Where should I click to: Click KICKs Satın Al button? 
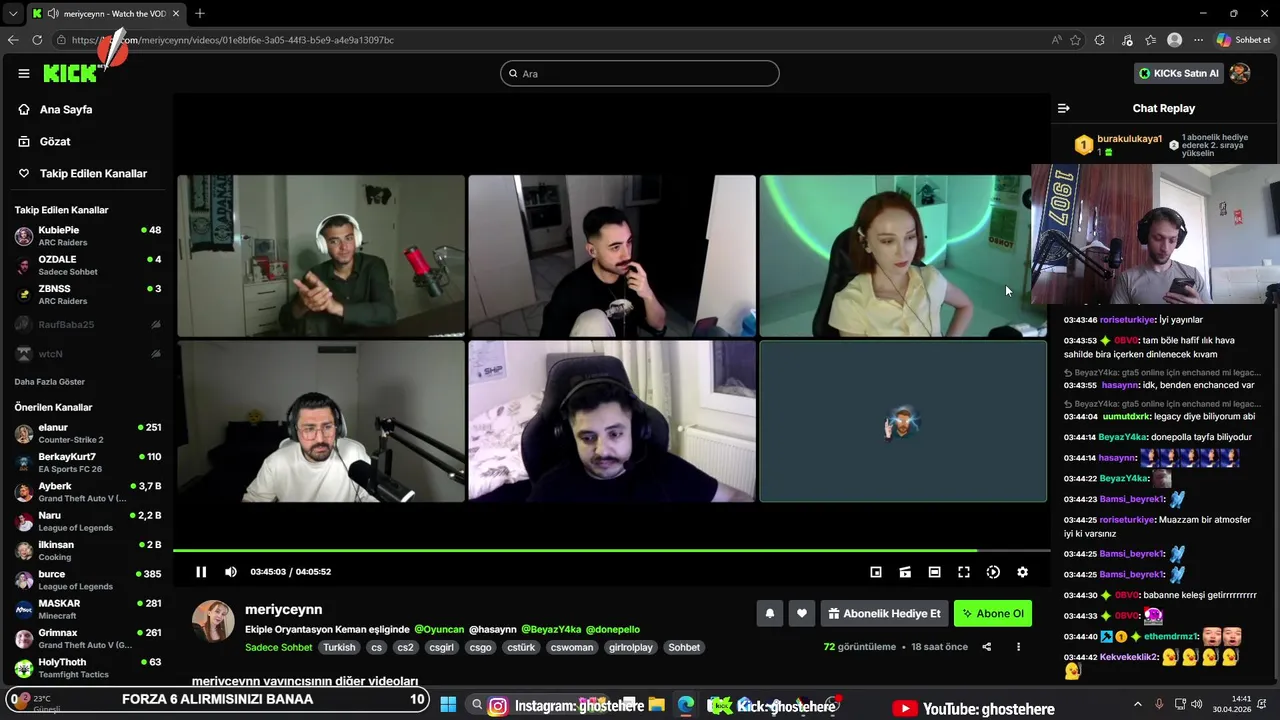tap(1179, 73)
